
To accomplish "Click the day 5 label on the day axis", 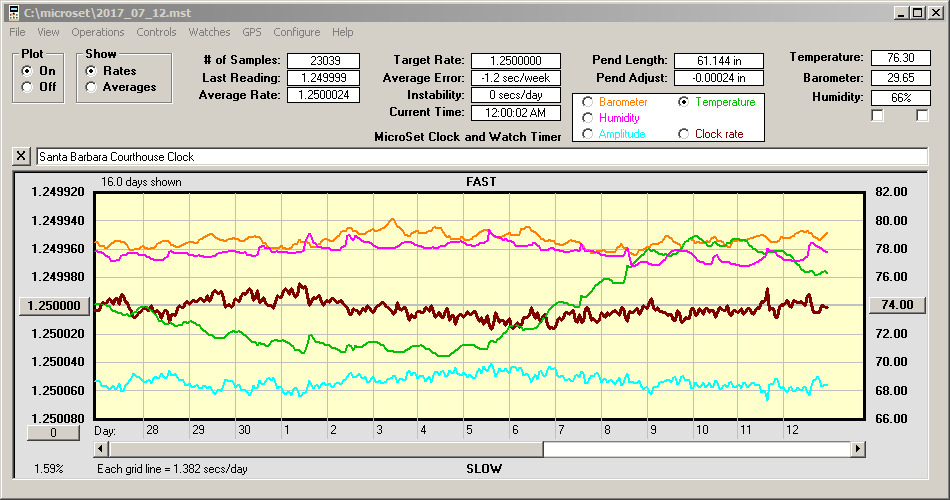I will pos(469,430).
